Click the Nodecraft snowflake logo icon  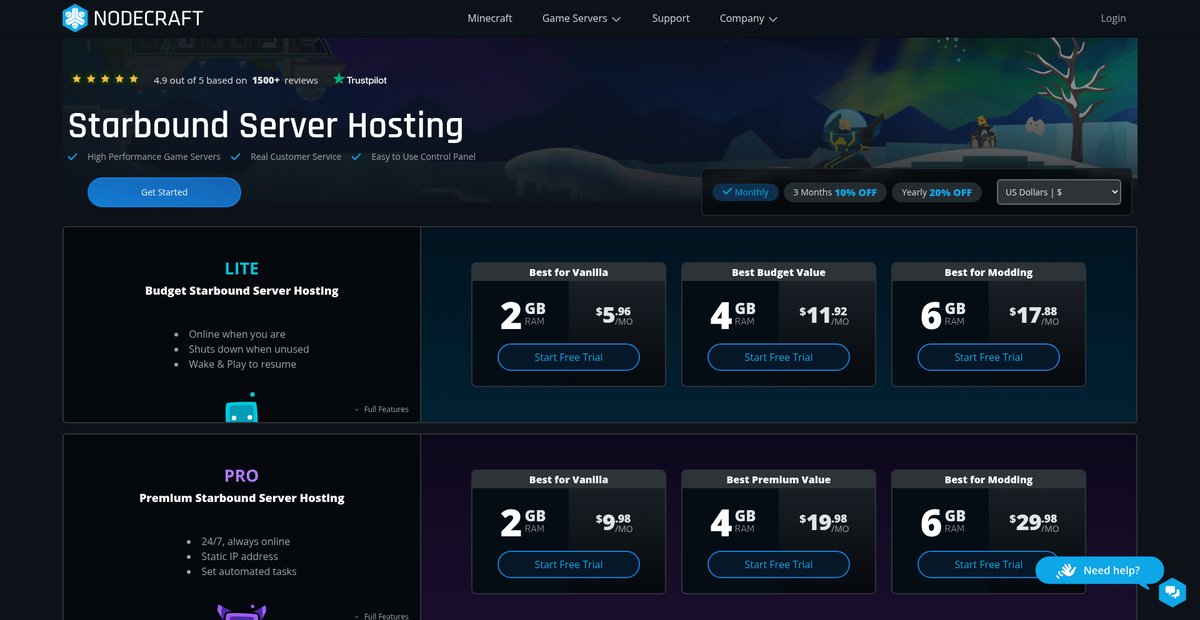(75, 18)
